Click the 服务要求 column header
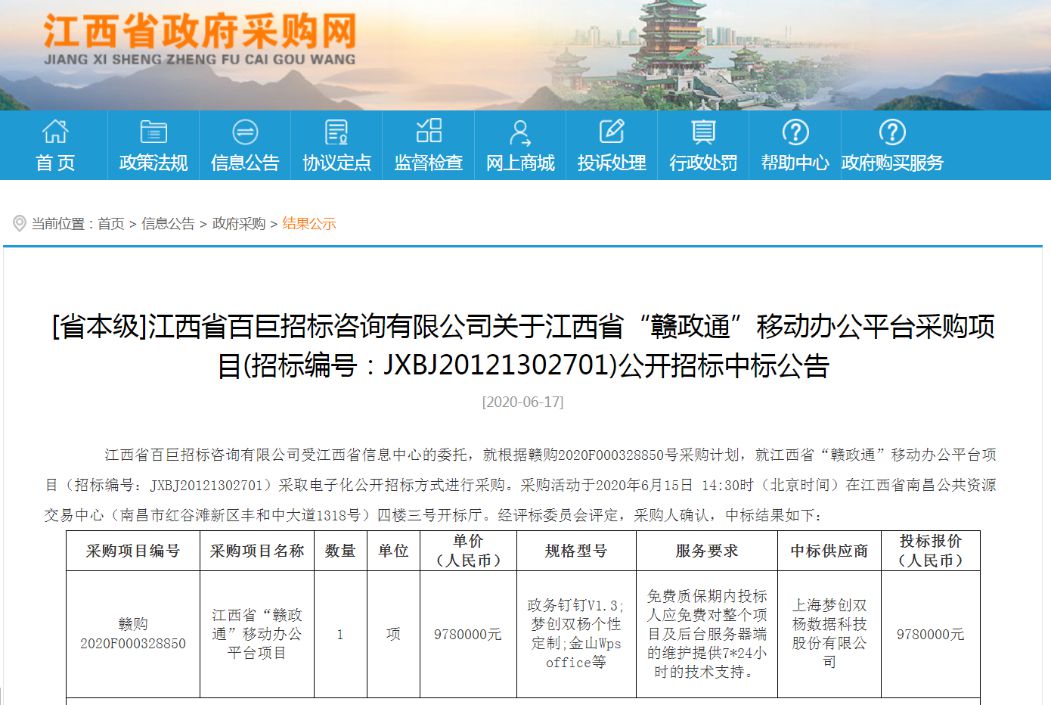The height and width of the screenshot is (705, 1051). tap(706, 551)
